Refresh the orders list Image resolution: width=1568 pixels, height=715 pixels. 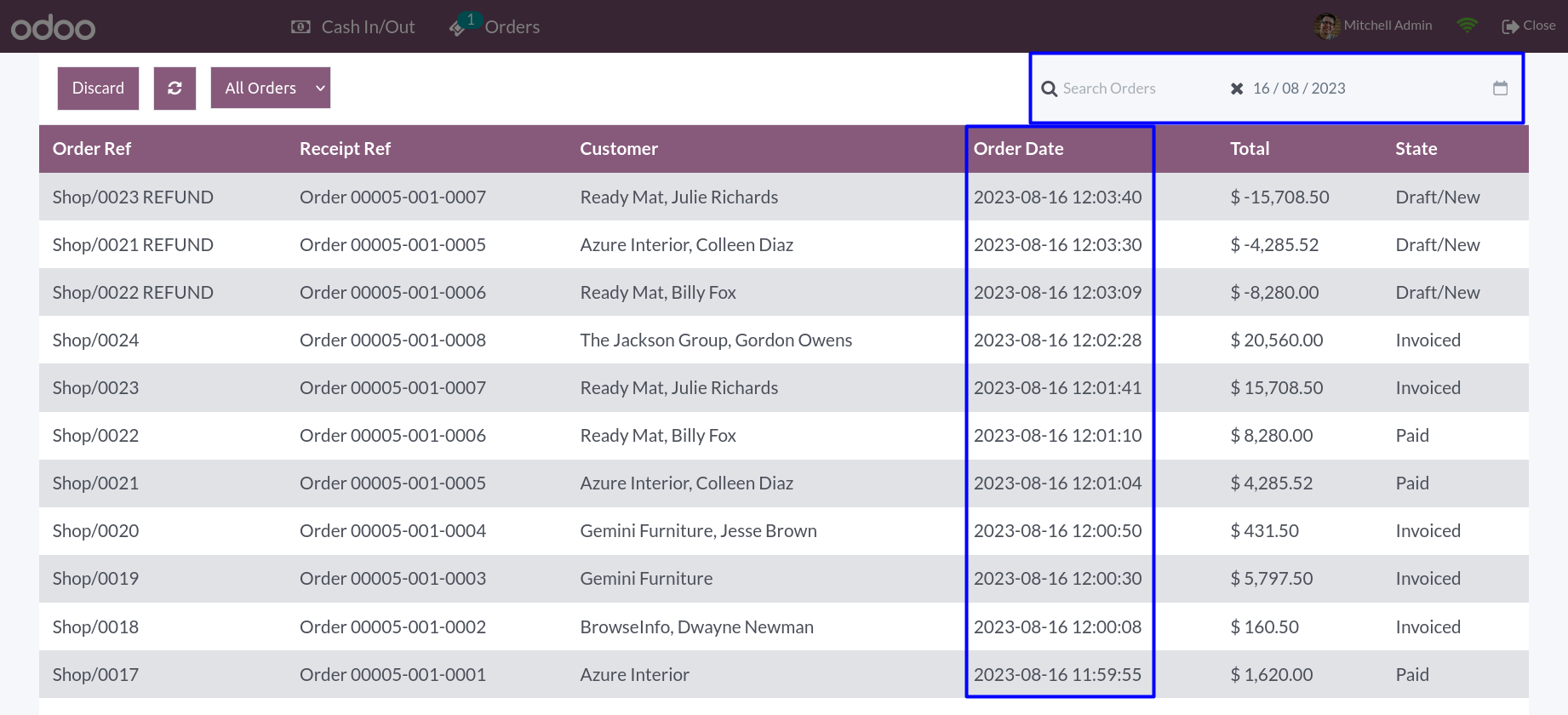(x=175, y=89)
